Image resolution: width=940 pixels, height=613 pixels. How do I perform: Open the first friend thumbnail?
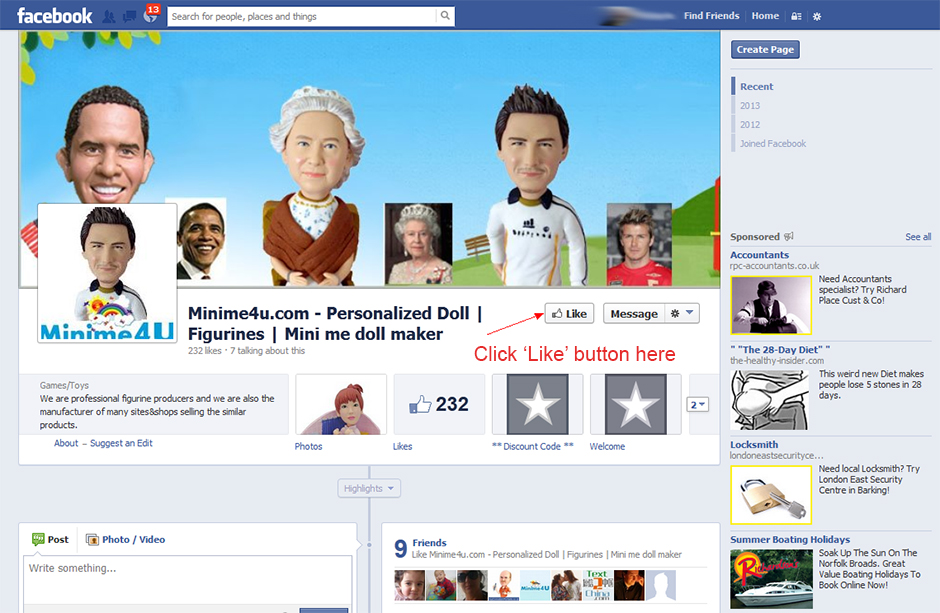[409, 585]
